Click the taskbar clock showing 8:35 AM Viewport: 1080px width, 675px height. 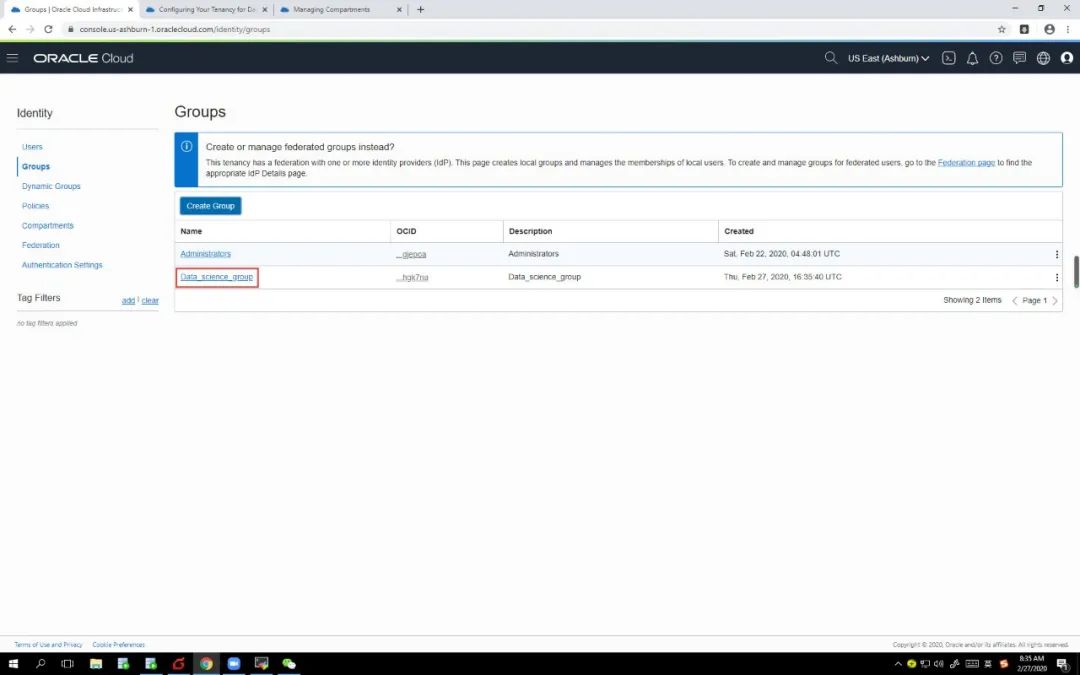pyautogui.click(x=1031, y=664)
